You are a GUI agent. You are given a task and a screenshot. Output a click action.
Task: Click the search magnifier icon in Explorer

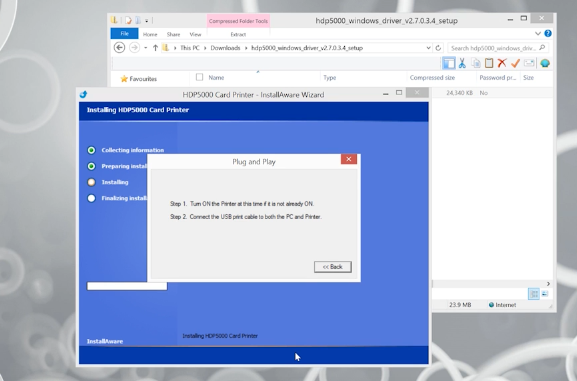click(542, 47)
